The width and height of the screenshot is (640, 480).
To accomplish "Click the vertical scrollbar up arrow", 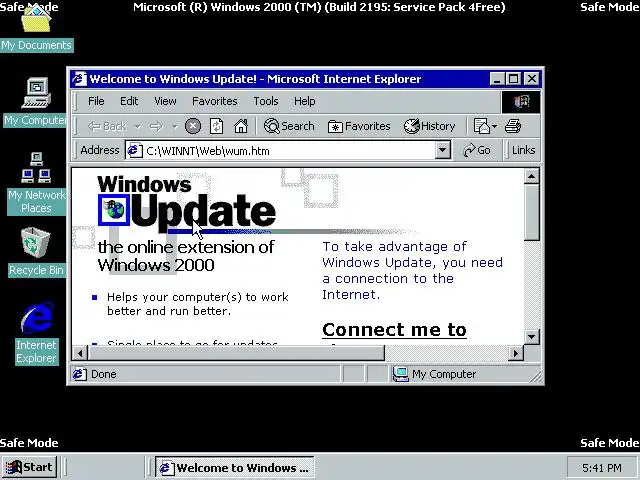I will point(531,176).
